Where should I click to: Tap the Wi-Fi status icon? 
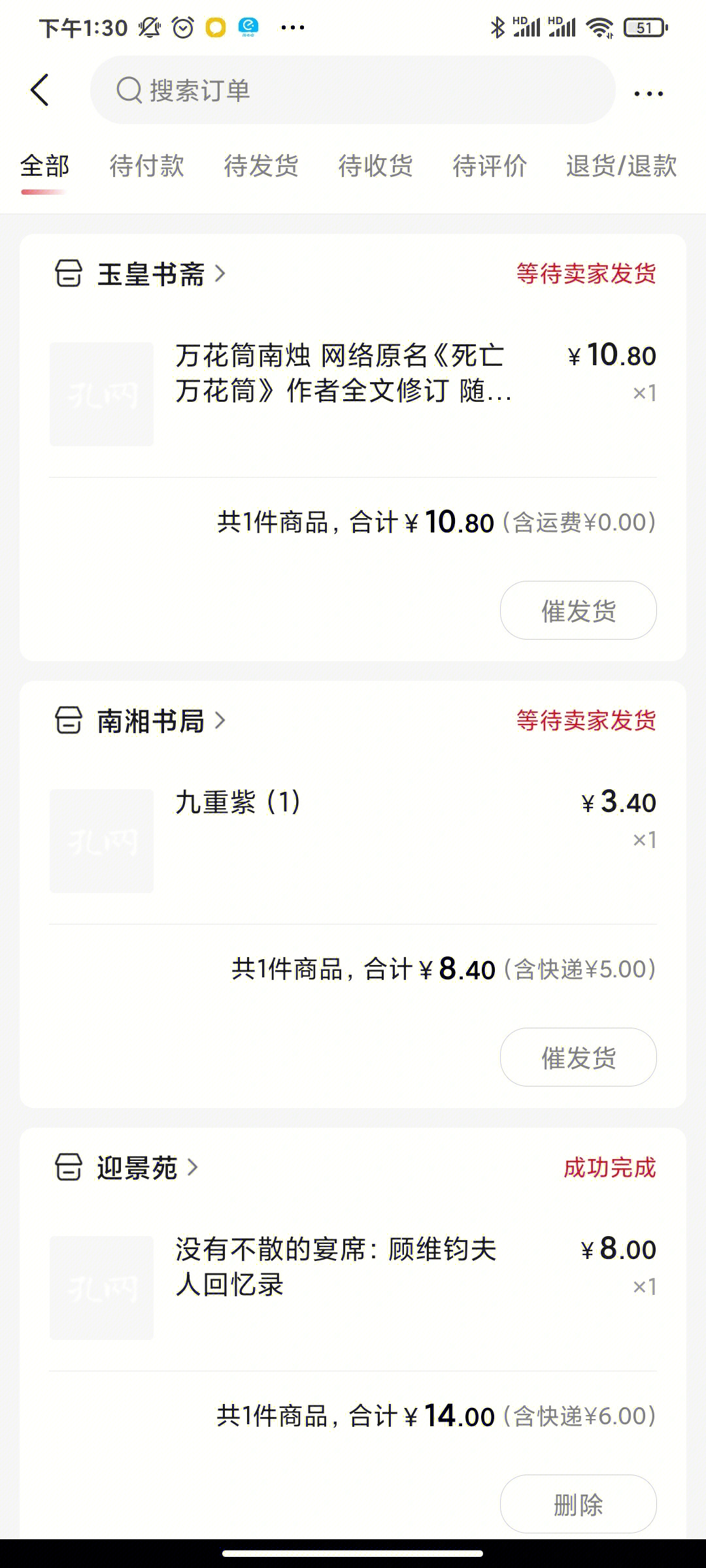599,27
